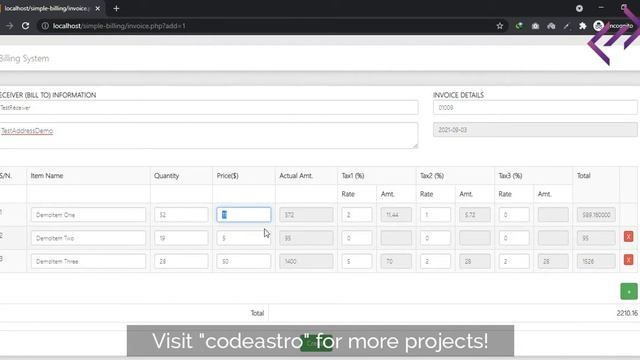Image resolution: width=640 pixels, height=360 pixels.
Task: Edit Tax2 rate for DemoItem Three
Action: coord(435,261)
